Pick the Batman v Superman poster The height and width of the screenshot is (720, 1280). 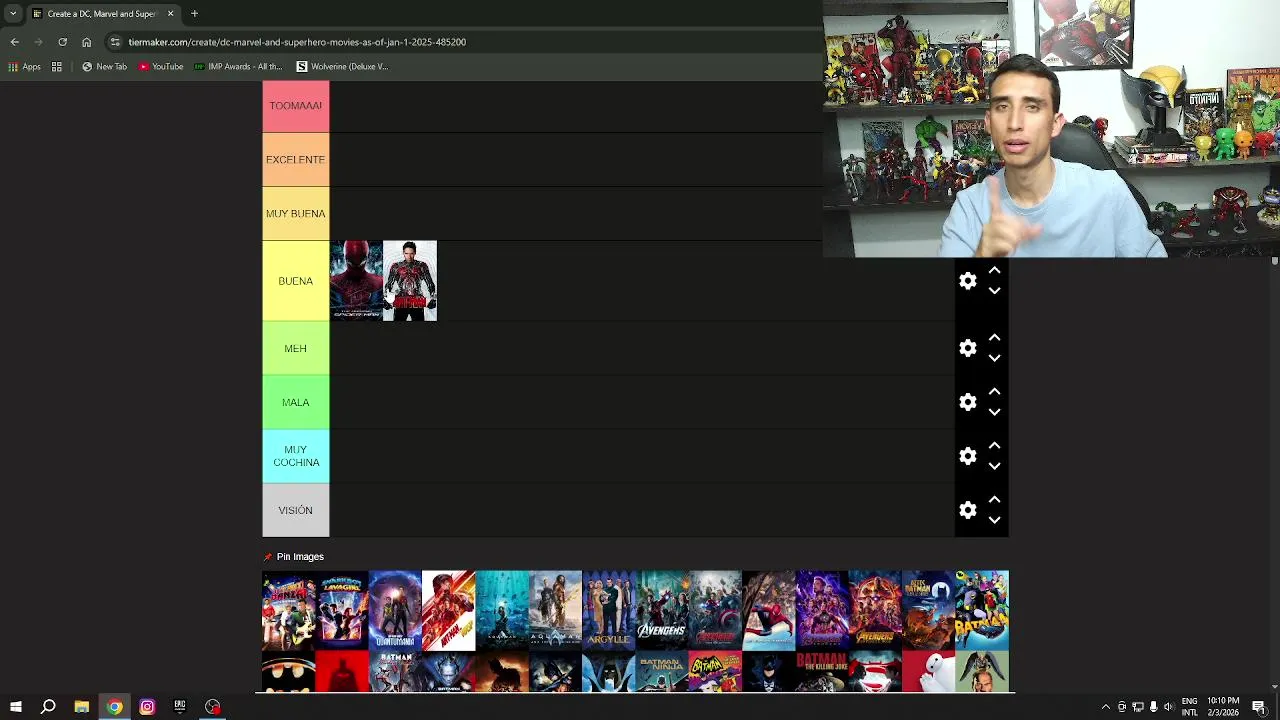(875, 672)
